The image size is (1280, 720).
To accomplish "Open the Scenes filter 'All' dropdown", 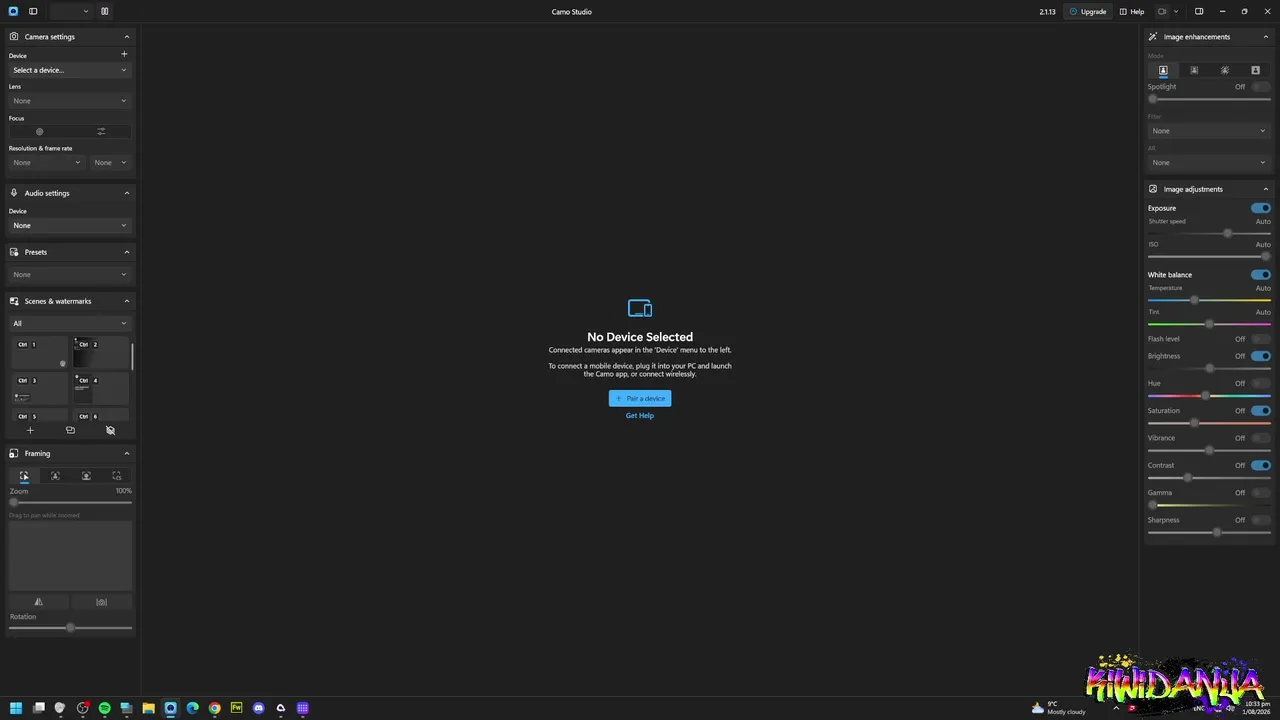I will (70, 323).
